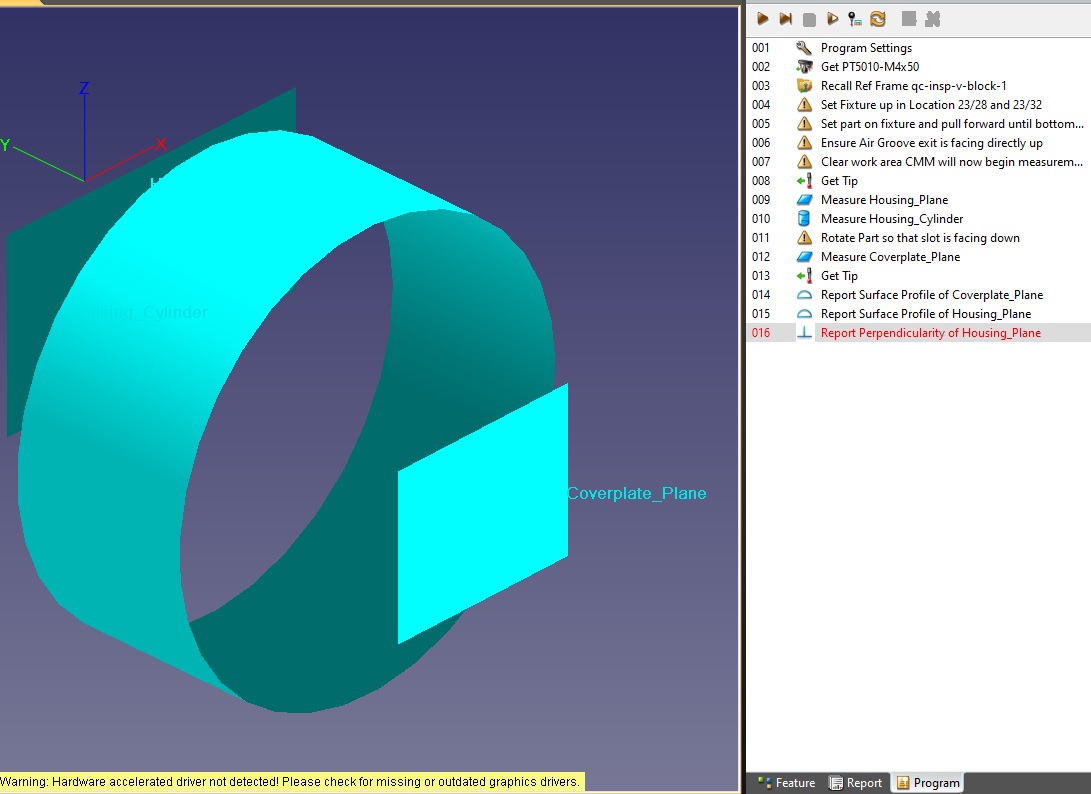Click the orange refresh/loop arrows icon
Image resolution: width=1091 pixels, height=794 pixels.
coord(878,19)
